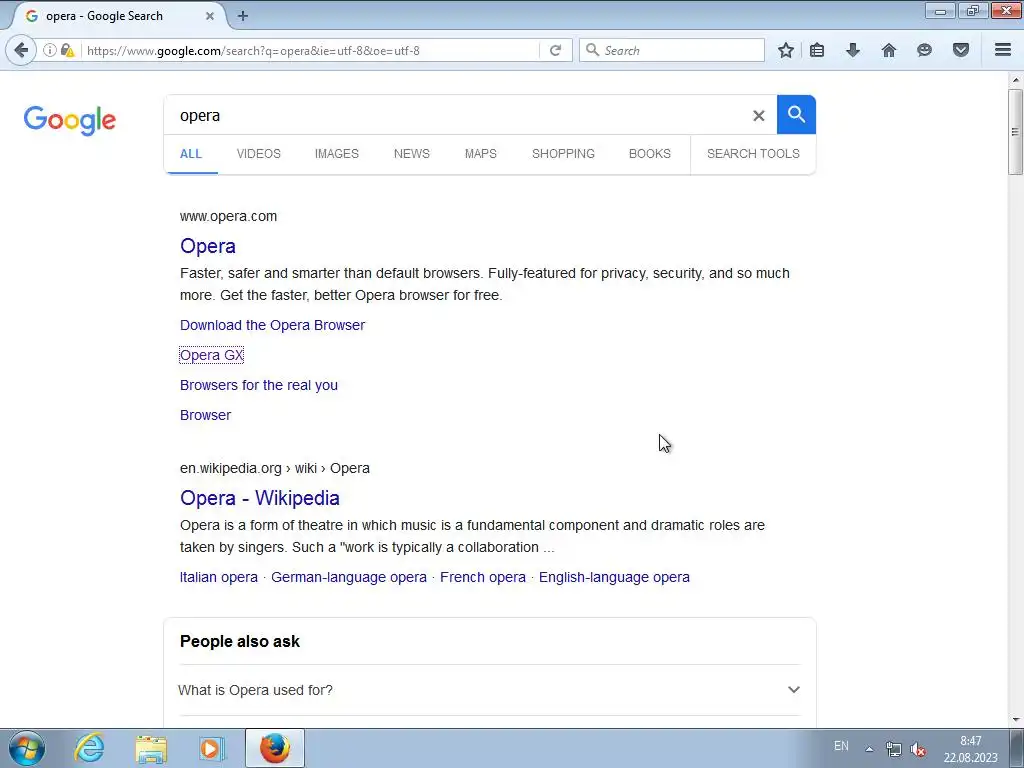
Task: Open the 'Opera - Wikipedia' result
Action: [259, 498]
